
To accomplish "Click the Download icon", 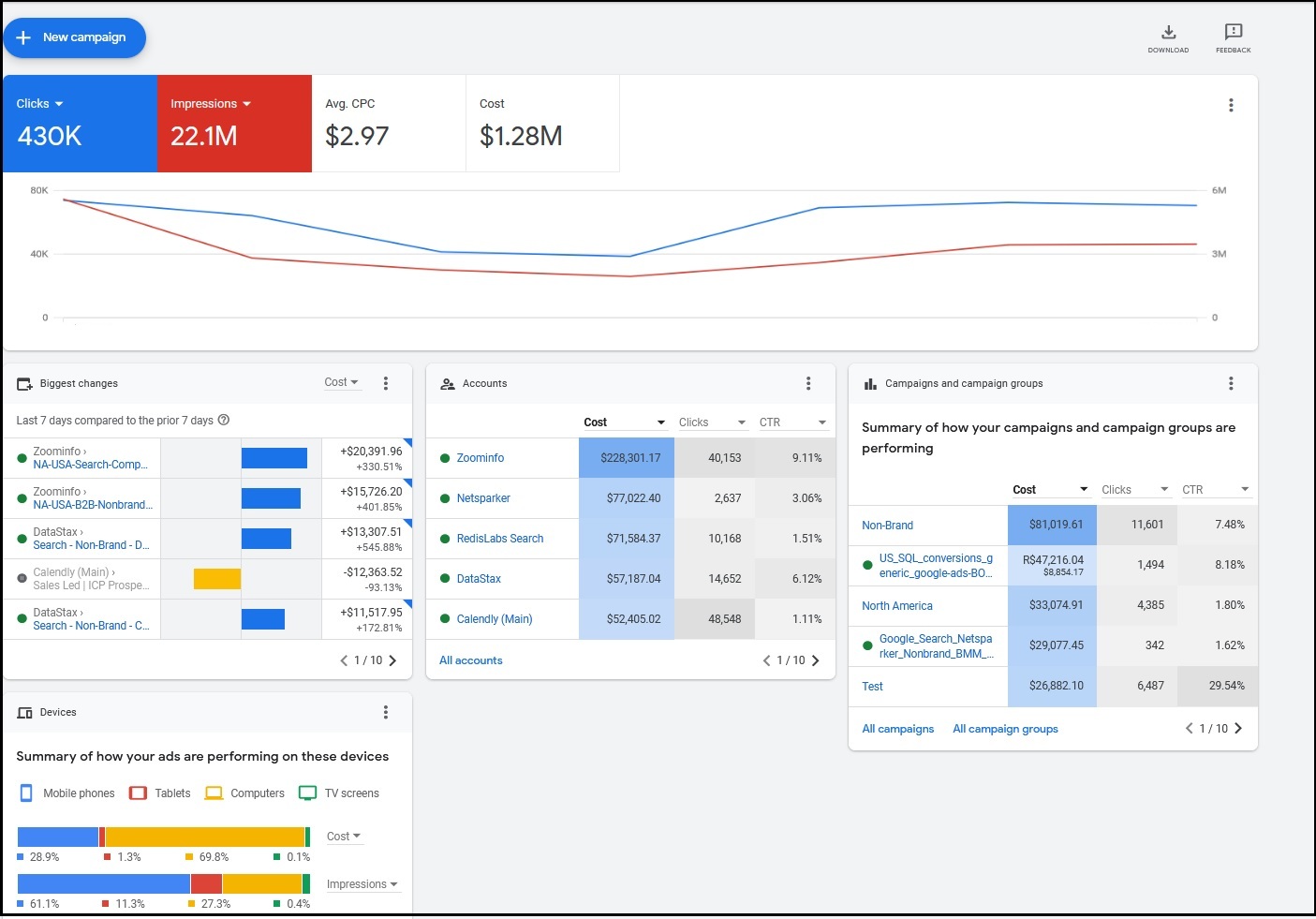I will click(x=1168, y=33).
